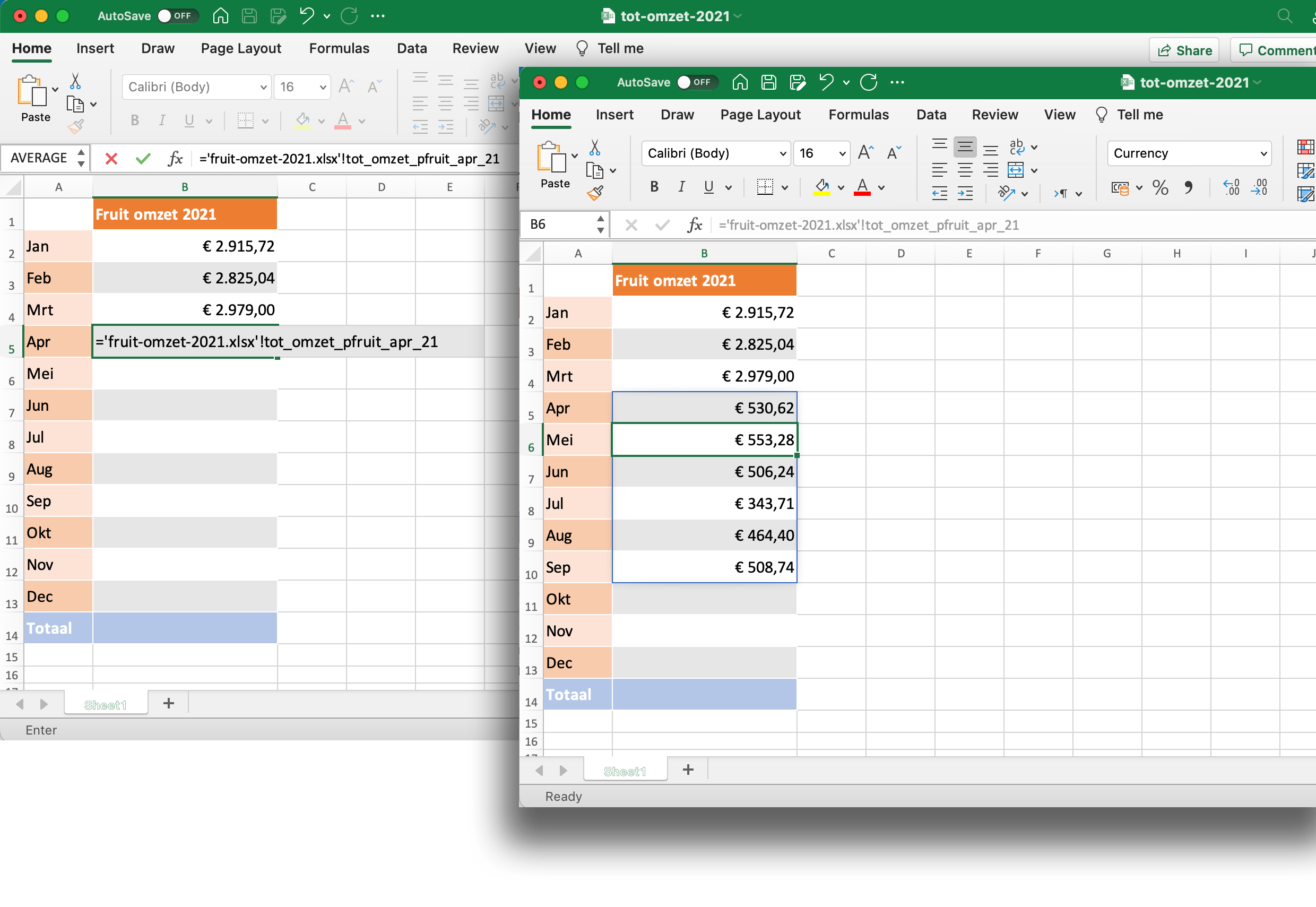Screen dimensions: 1316x907
Task: Click the Undo arrow icon left window
Action: pos(307,16)
